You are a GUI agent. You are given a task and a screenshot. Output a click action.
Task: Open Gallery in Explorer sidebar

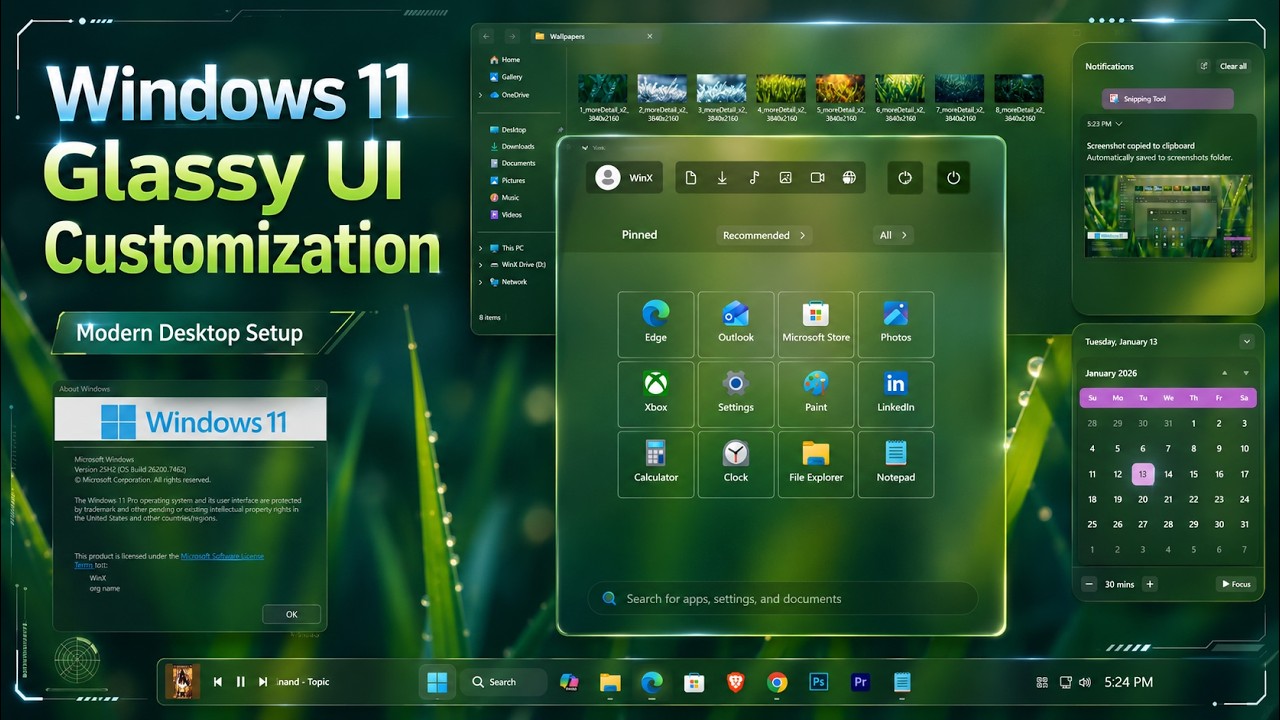(x=504, y=77)
